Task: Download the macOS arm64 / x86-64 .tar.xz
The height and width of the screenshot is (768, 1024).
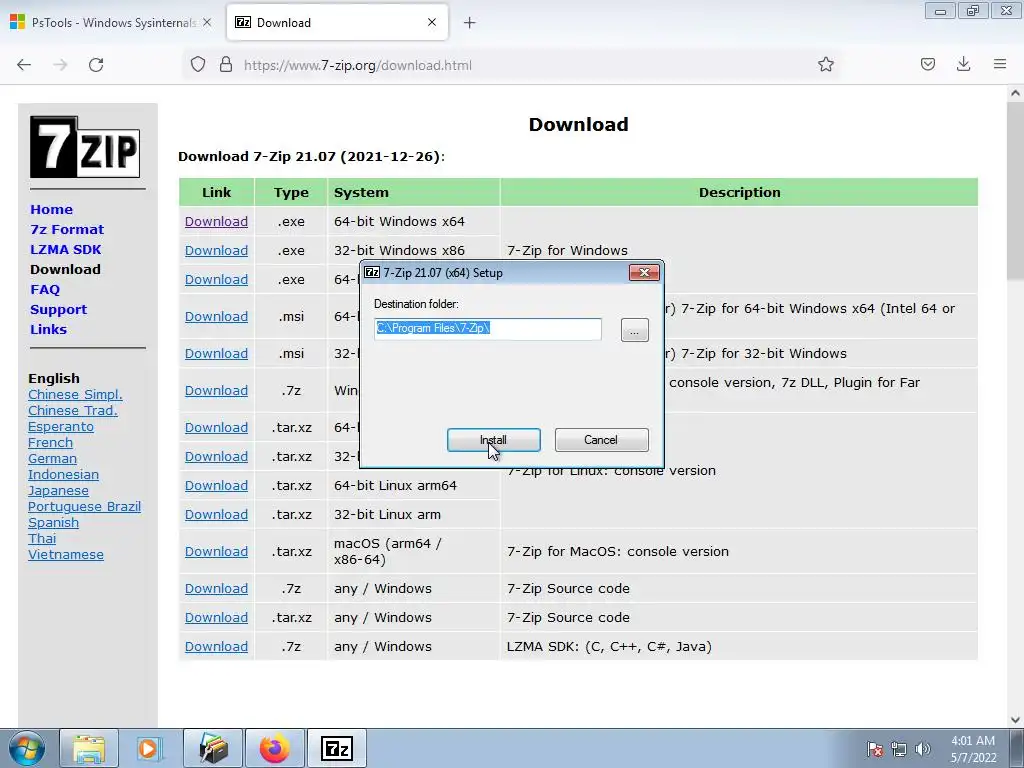Action: pyautogui.click(x=216, y=551)
